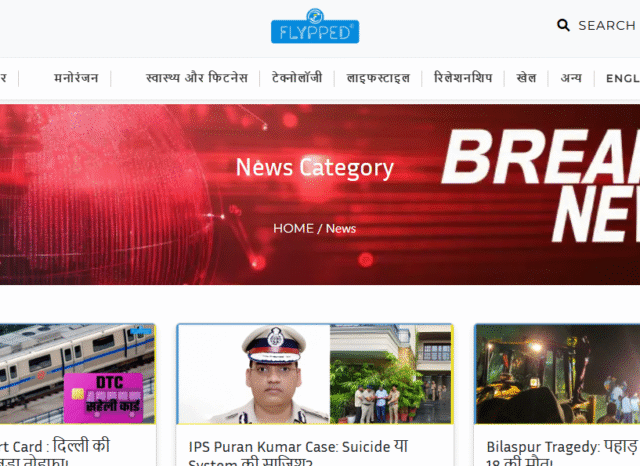Click the News breadcrumb item
The image size is (640, 466).
(341, 229)
